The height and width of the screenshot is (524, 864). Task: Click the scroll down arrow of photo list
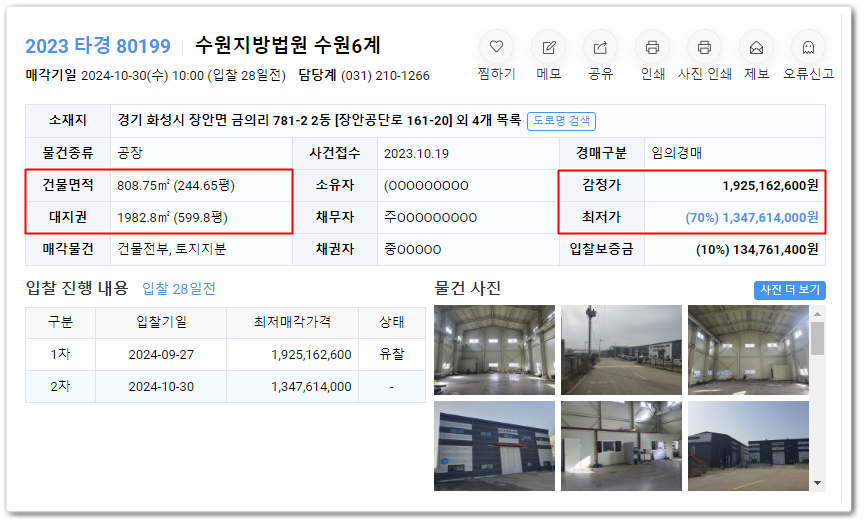(817, 483)
